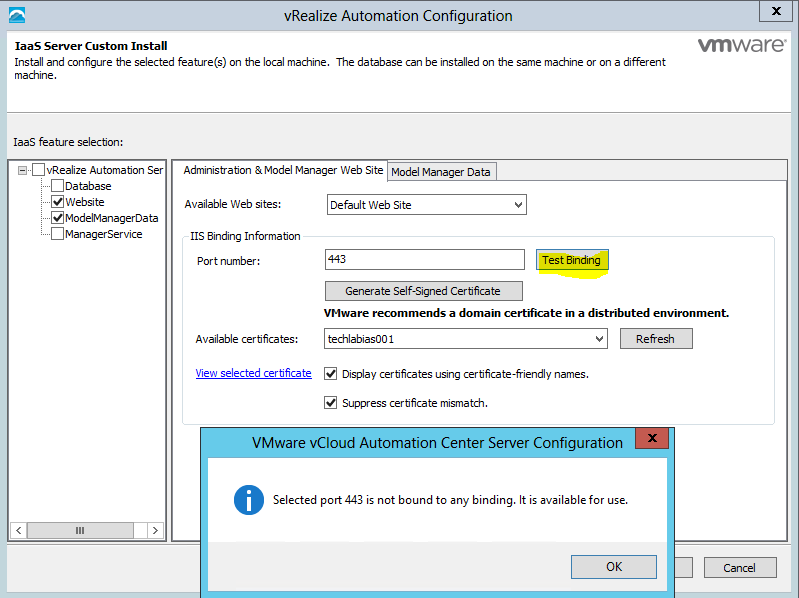This screenshot has width=799, height=598.
Task: Click the feature tree horizontal scrollbar thumb
Action: point(81,530)
